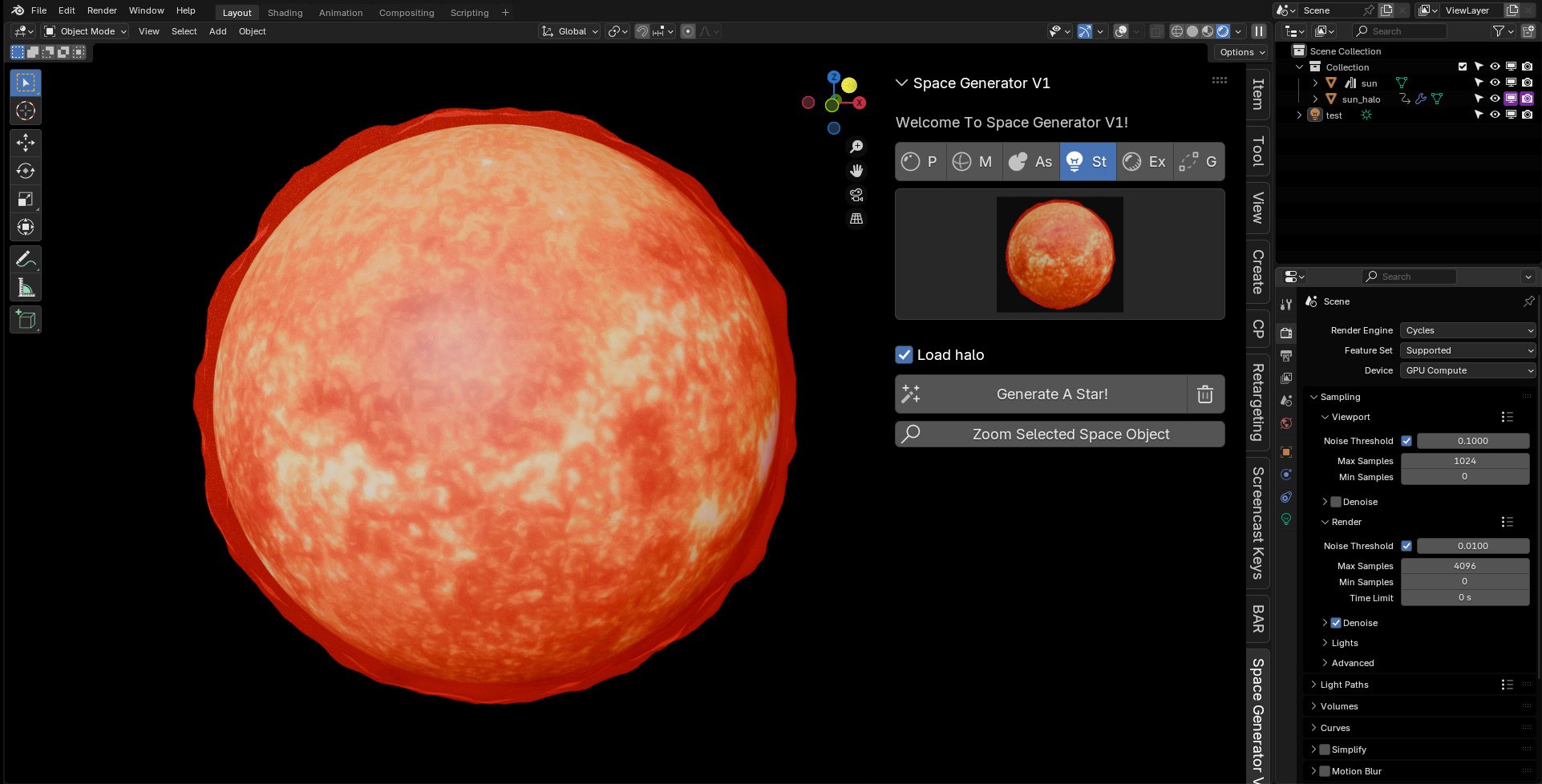The image size is (1542, 784).
Task: Select the Annotate tool
Action: pyautogui.click(x=26, y=257)
